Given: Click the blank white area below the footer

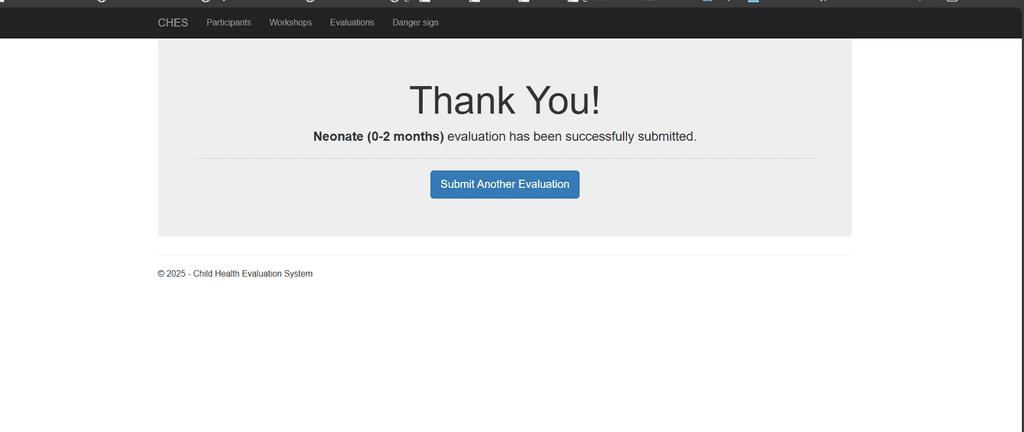Looking at the screenshot, I should (504, 350).
